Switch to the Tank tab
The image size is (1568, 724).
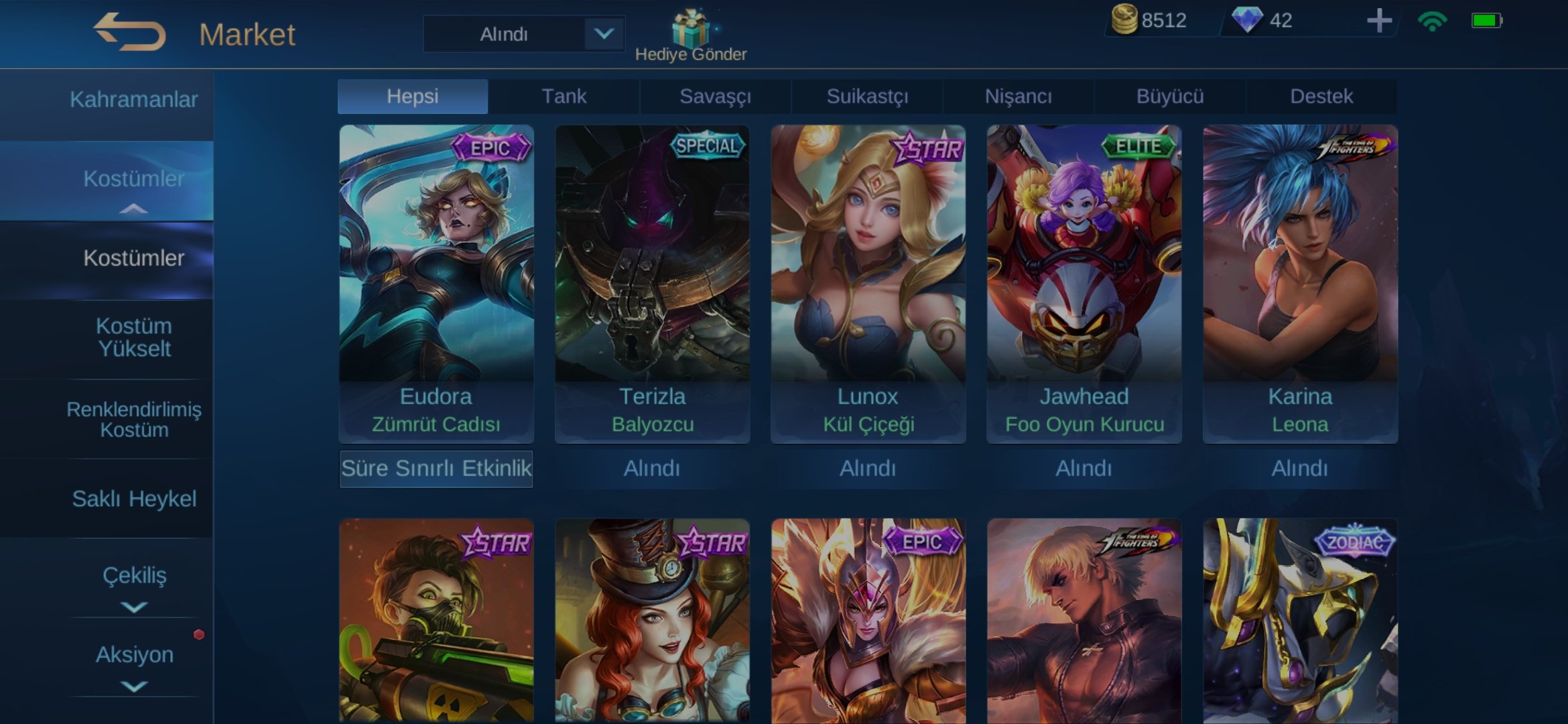click(564, 97)
